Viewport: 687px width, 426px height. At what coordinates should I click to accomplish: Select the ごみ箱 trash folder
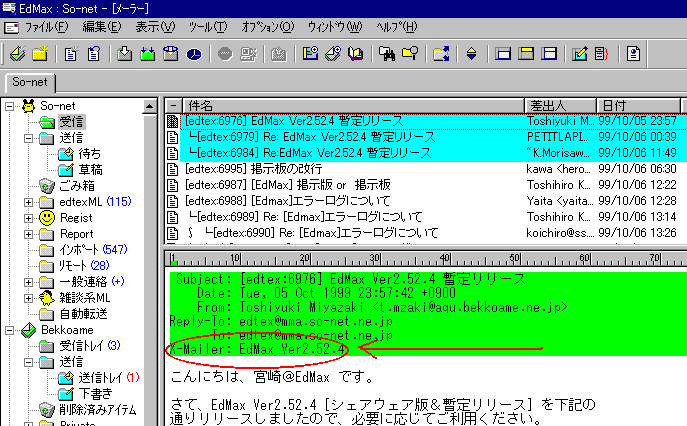tap(77, 186)
